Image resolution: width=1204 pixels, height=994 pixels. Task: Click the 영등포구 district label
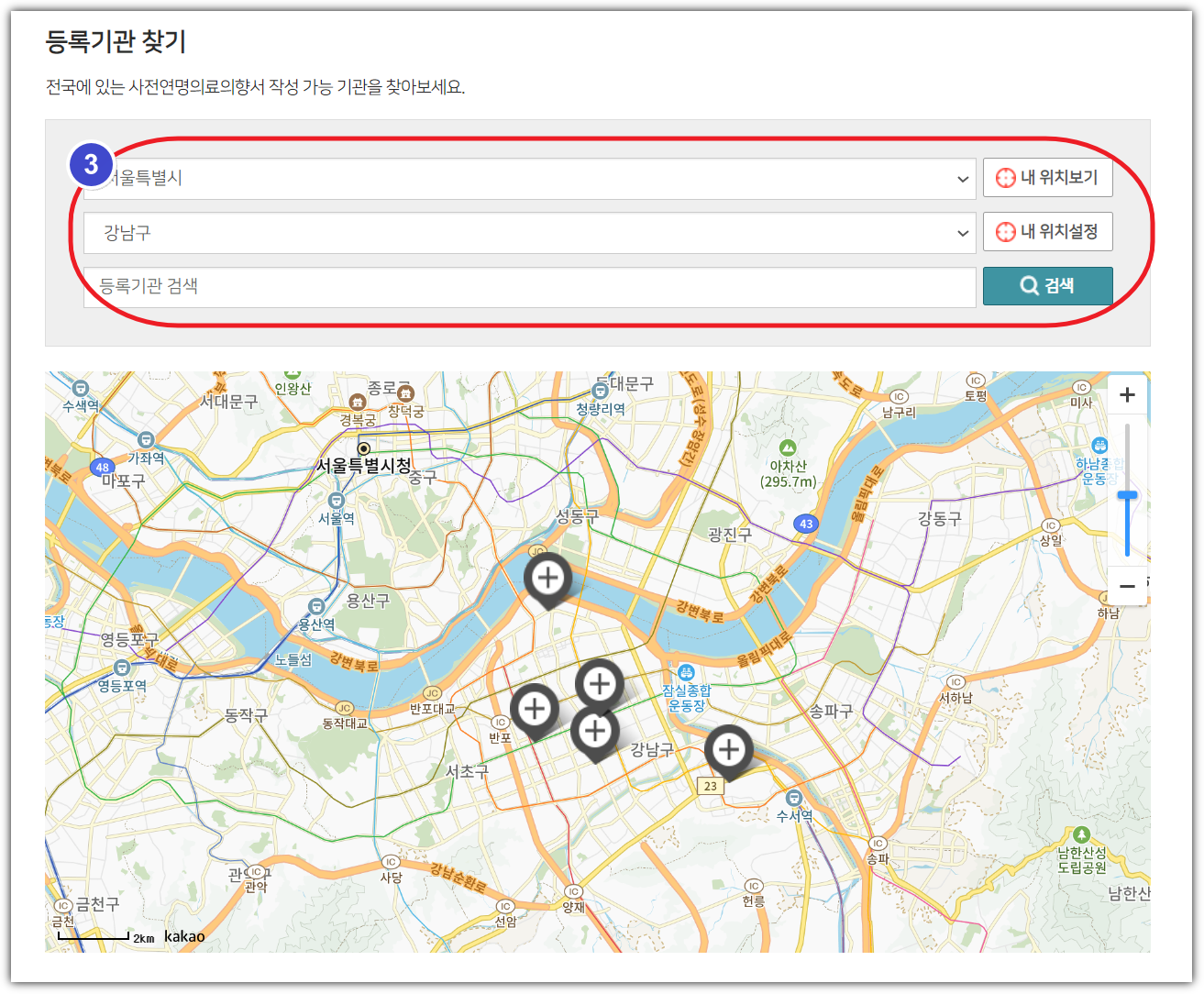pos(129,639)
